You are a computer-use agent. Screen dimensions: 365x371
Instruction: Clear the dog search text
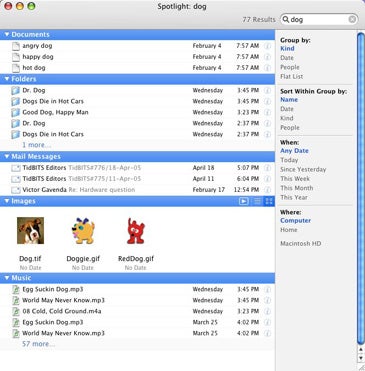352,20
